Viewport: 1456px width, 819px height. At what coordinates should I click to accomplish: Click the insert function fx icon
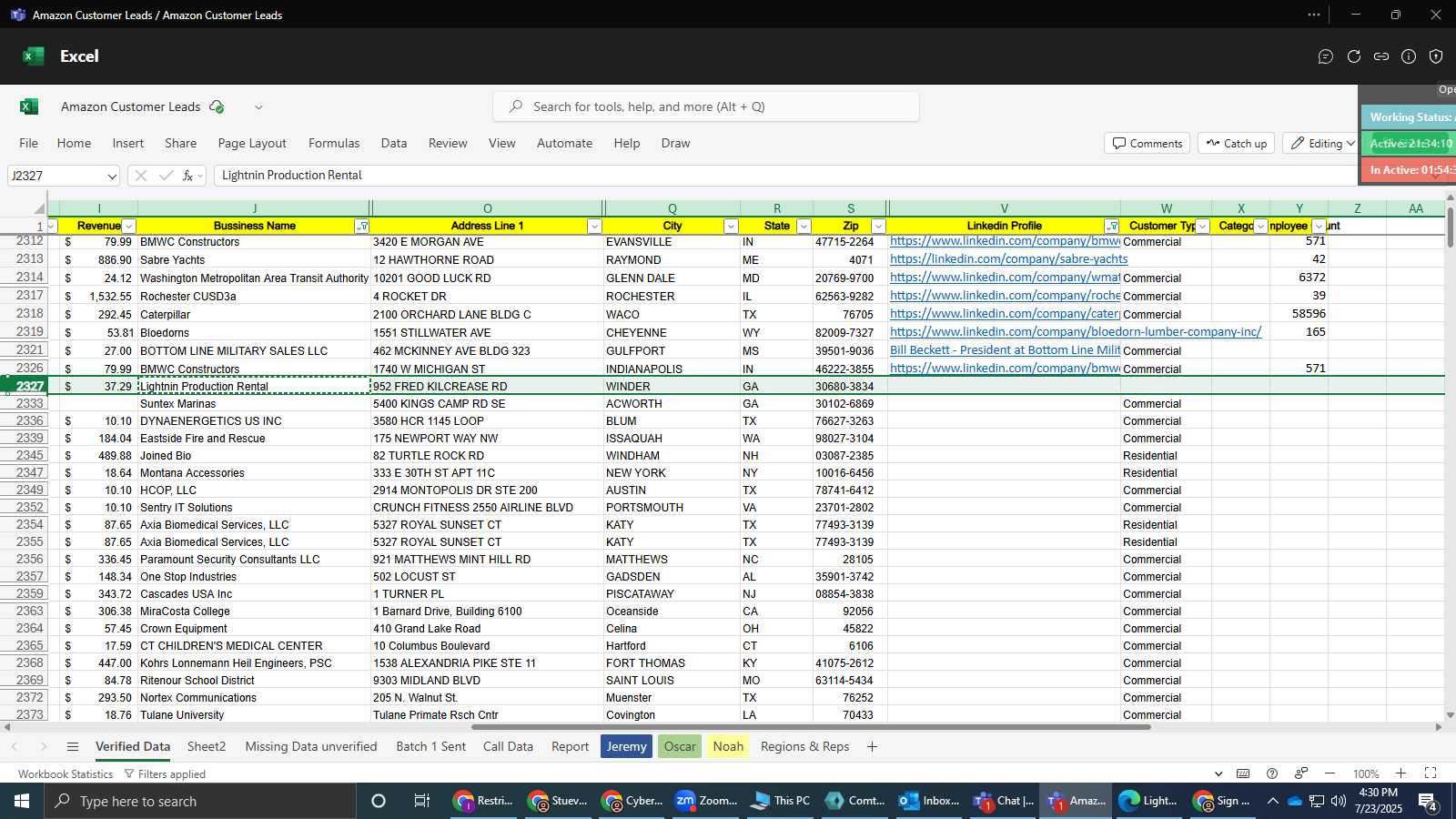[188, 176]
